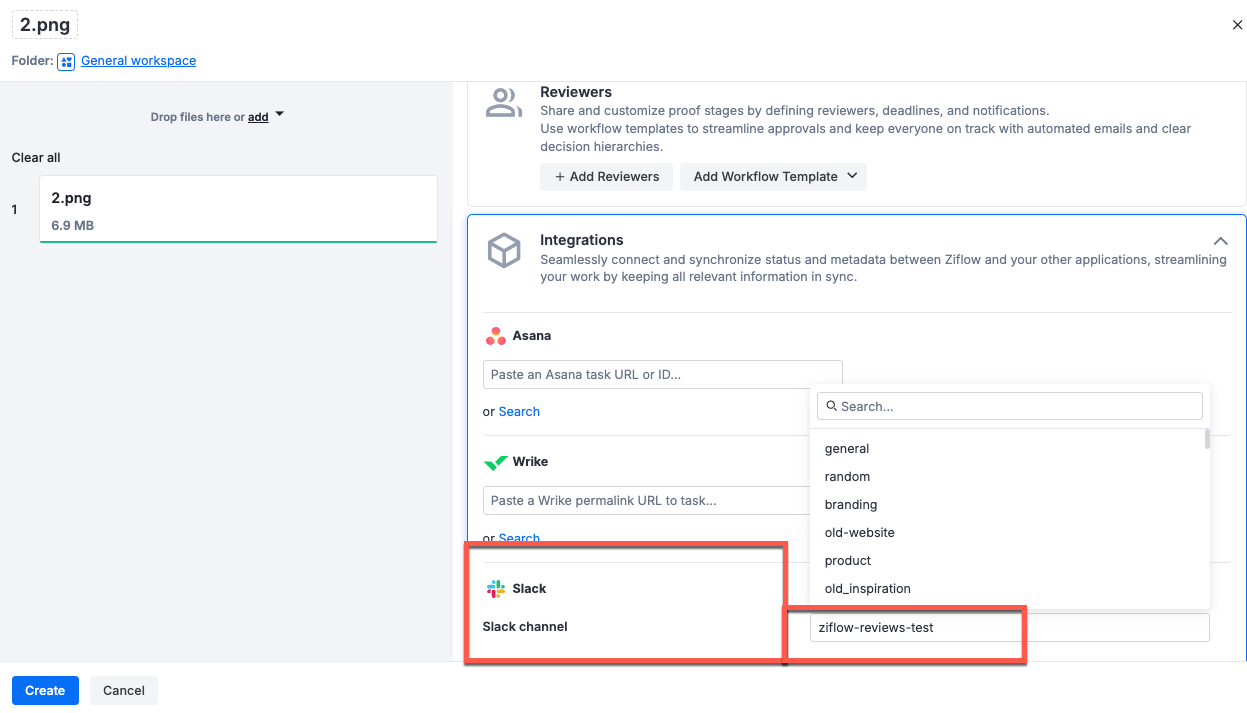
Task: Open the General workspace link
Action: coord(138,61)
